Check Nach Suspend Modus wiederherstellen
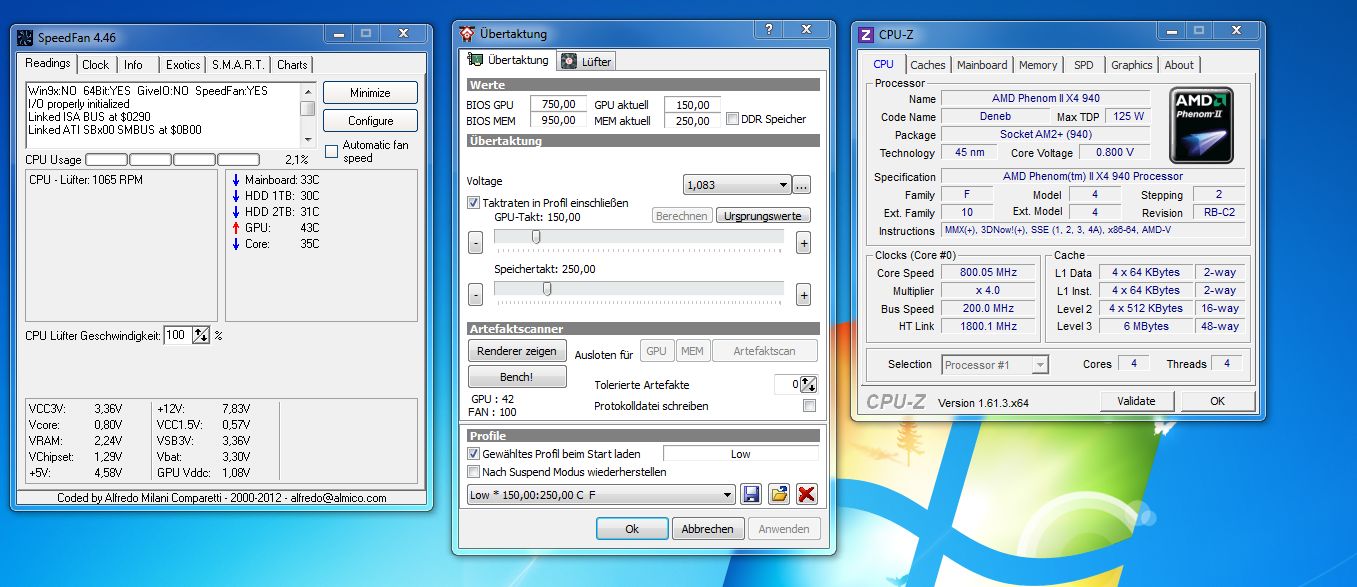This screenshot has width=1357, height=587. [474, 472]
